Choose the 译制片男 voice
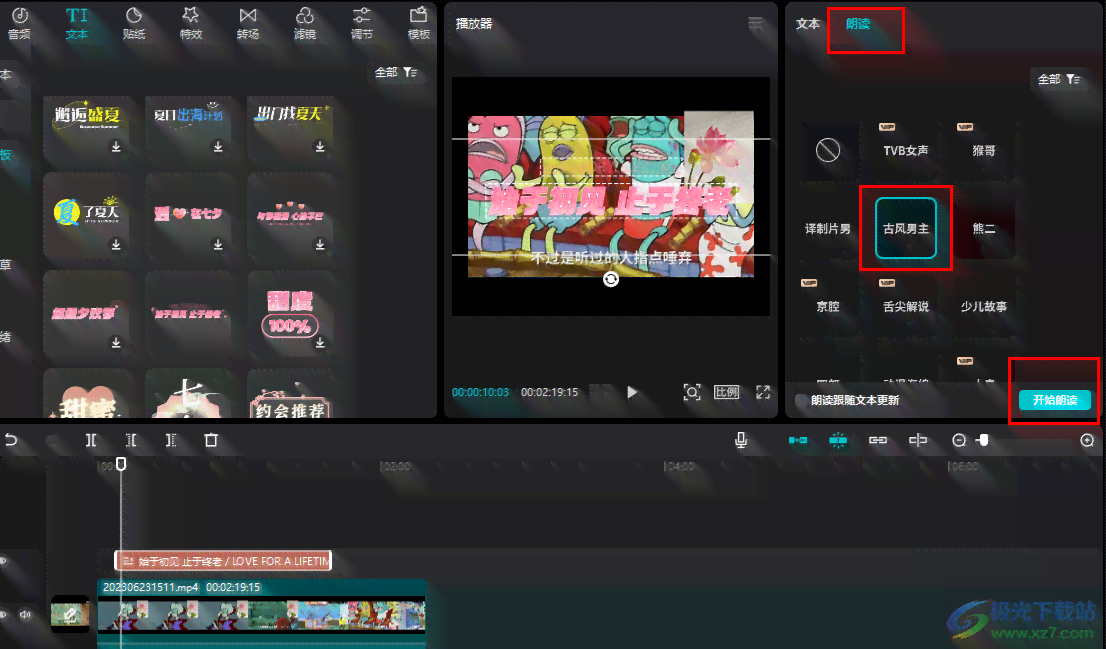The width and height of the screenshot is (1106, 649). tap(828, 229)
